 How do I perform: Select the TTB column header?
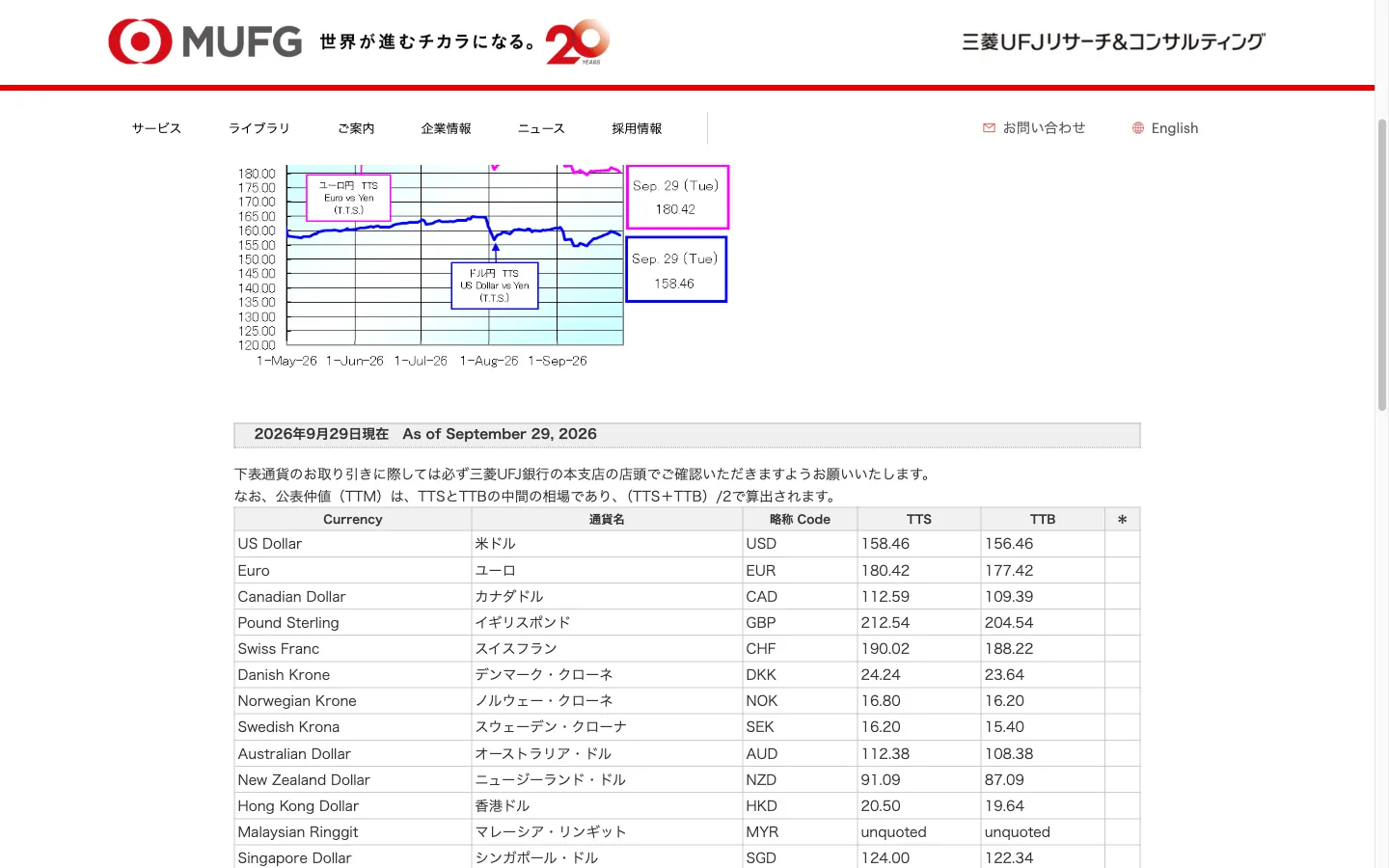click(1043, 519)
